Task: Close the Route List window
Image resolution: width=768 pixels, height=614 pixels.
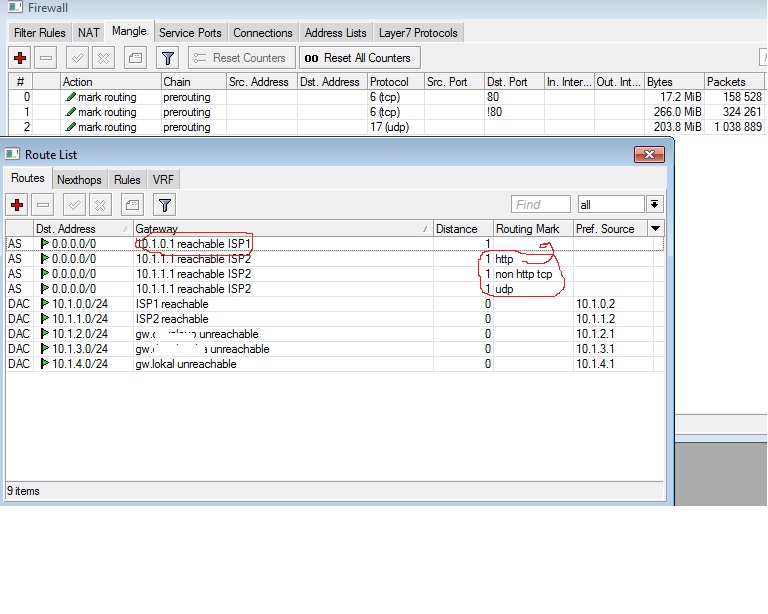Action: pyautogui.click(x=649, y=155)
